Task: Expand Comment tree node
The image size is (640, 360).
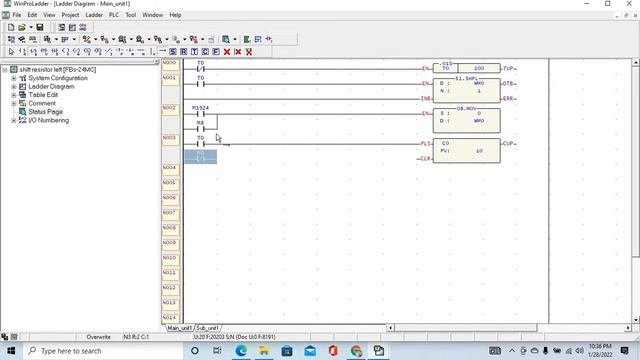Action: coord(14,104)
